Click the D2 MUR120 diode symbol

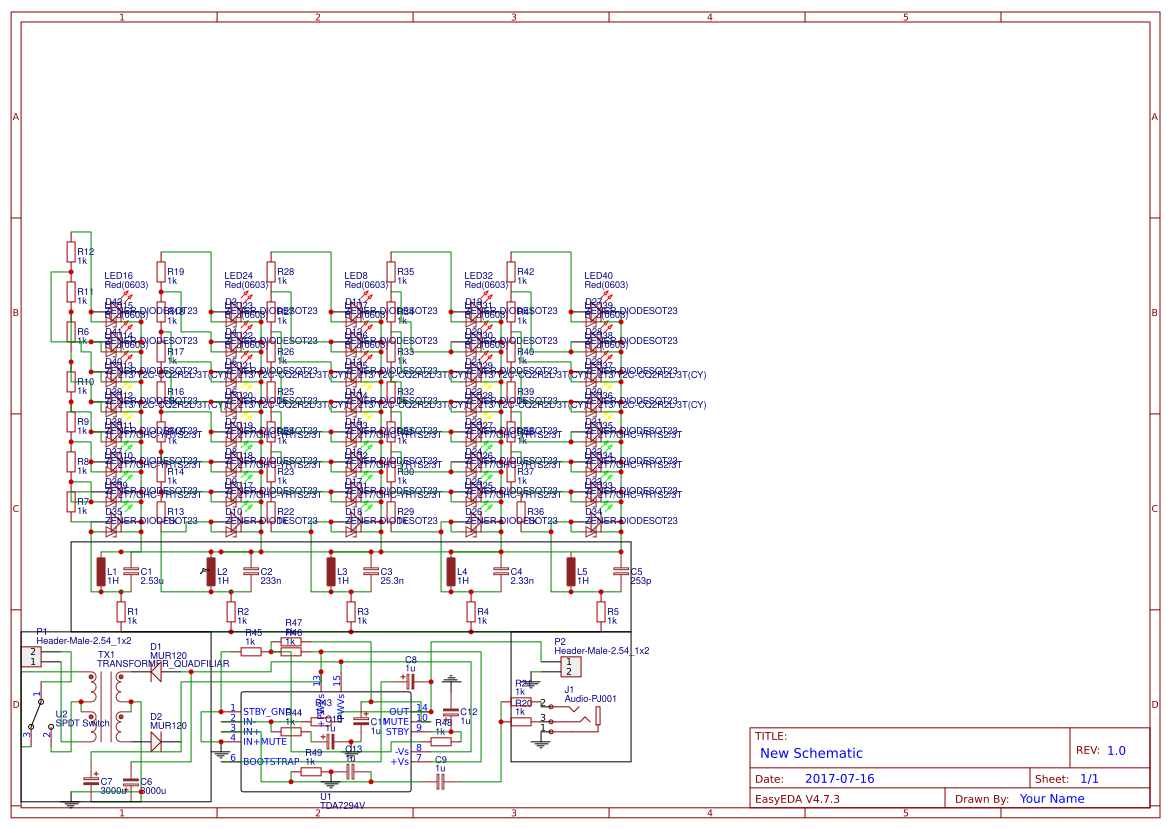156,741
